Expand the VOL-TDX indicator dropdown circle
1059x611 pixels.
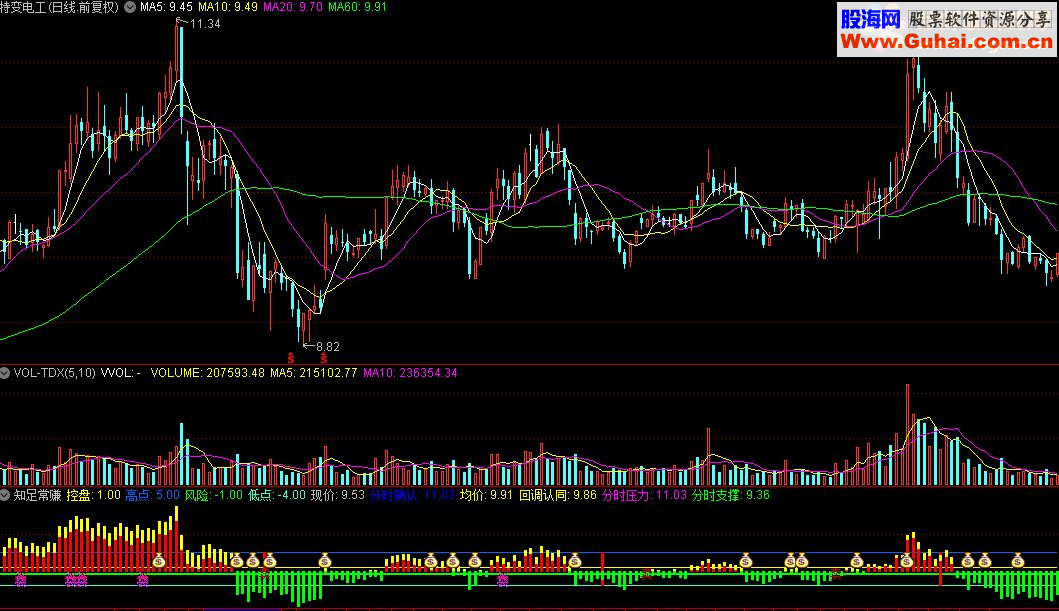[5, 373]
